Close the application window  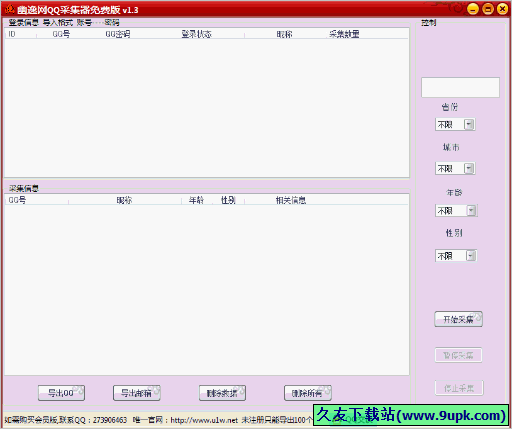coord(503,9)
